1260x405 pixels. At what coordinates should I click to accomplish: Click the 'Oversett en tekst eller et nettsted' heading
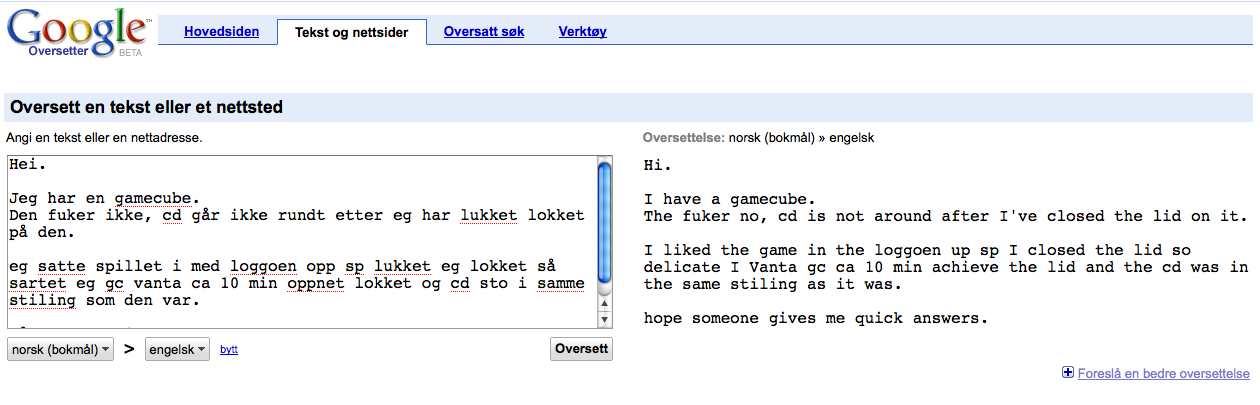pyautogui.click(x=146, y=107)
